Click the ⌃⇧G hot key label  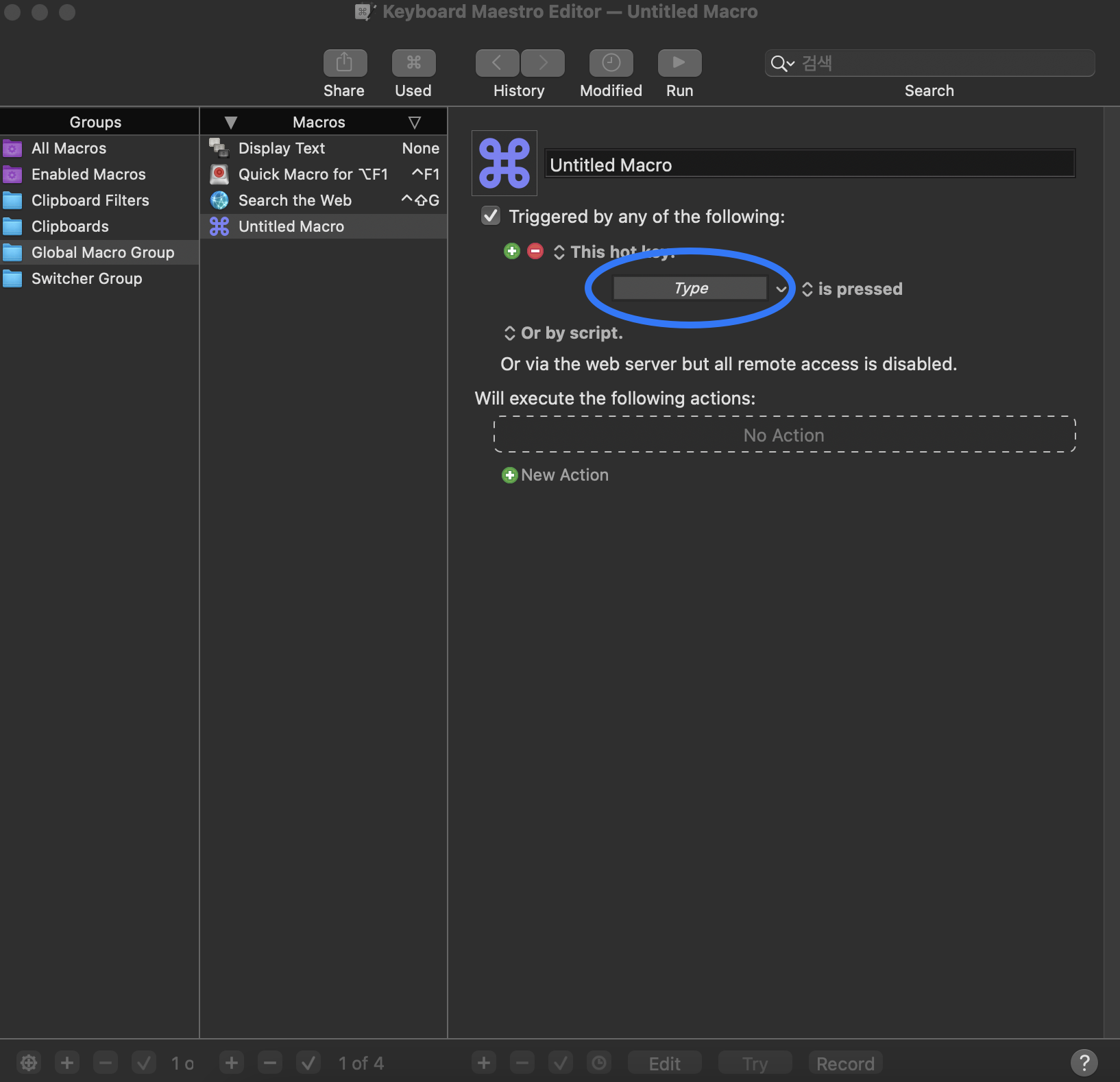[420, 200]
